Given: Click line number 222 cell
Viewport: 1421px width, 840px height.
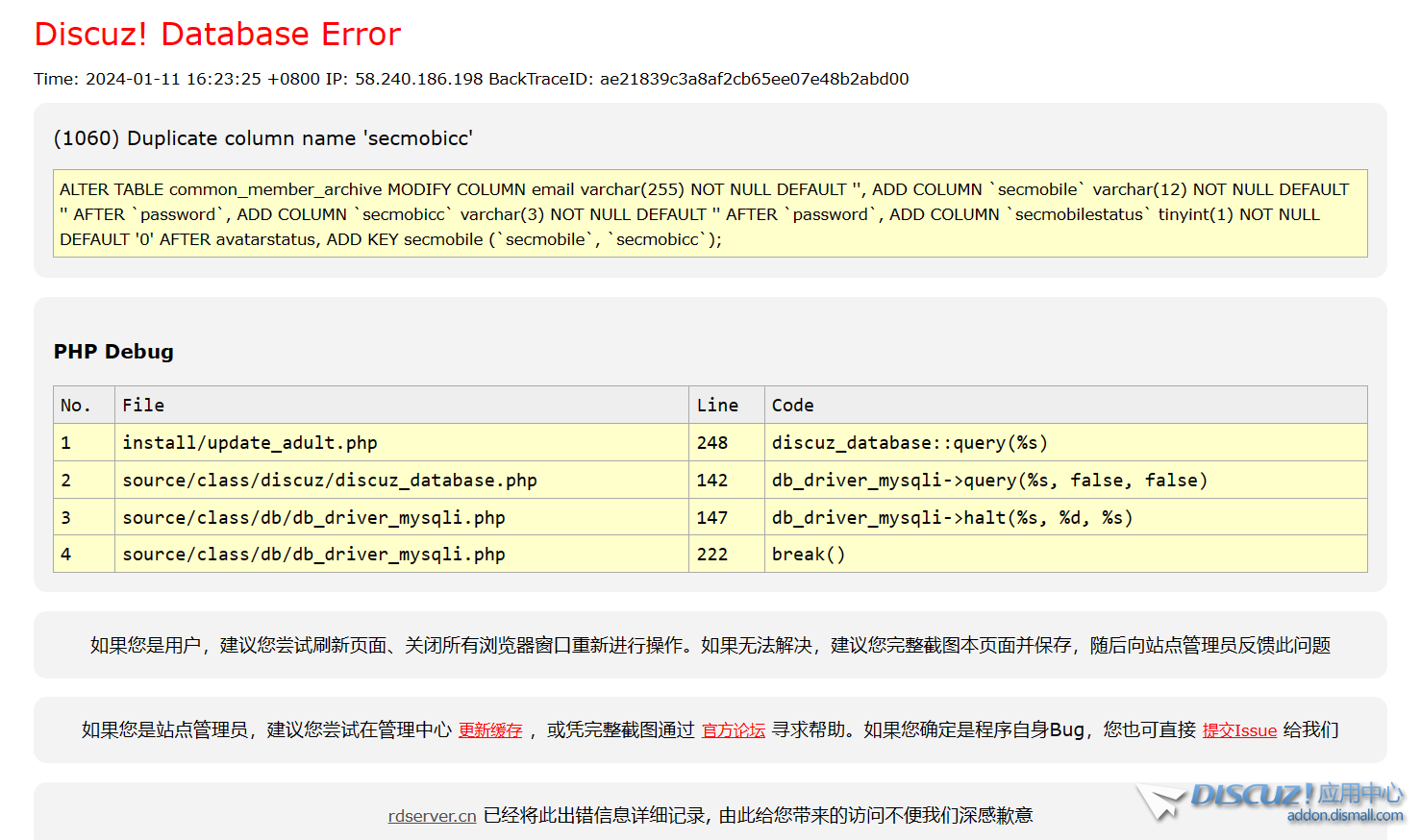Looking at the screenshot, I should point(727,555).
